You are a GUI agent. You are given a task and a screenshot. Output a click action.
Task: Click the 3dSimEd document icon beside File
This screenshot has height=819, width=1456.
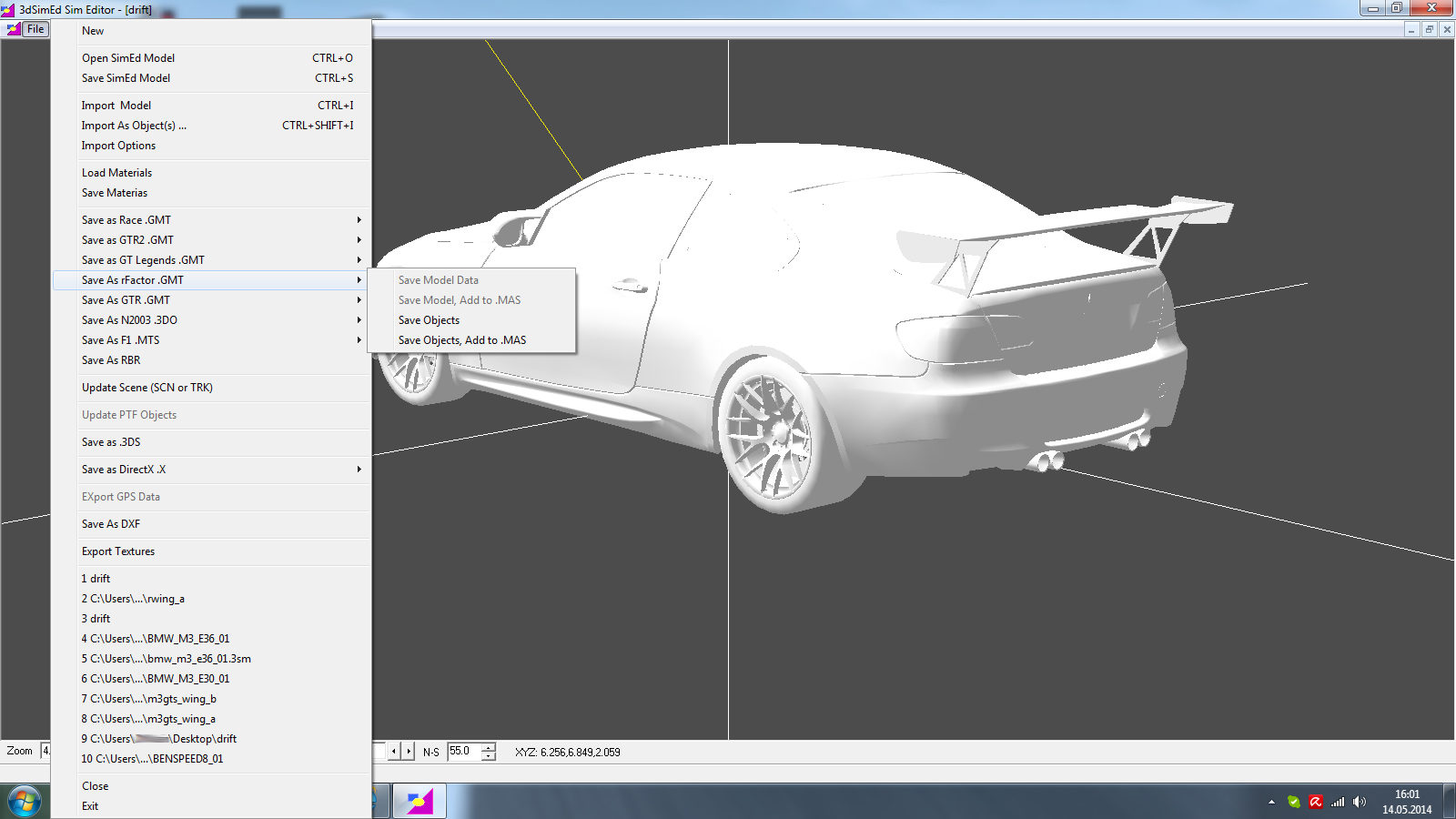click(x=13, y=29)
